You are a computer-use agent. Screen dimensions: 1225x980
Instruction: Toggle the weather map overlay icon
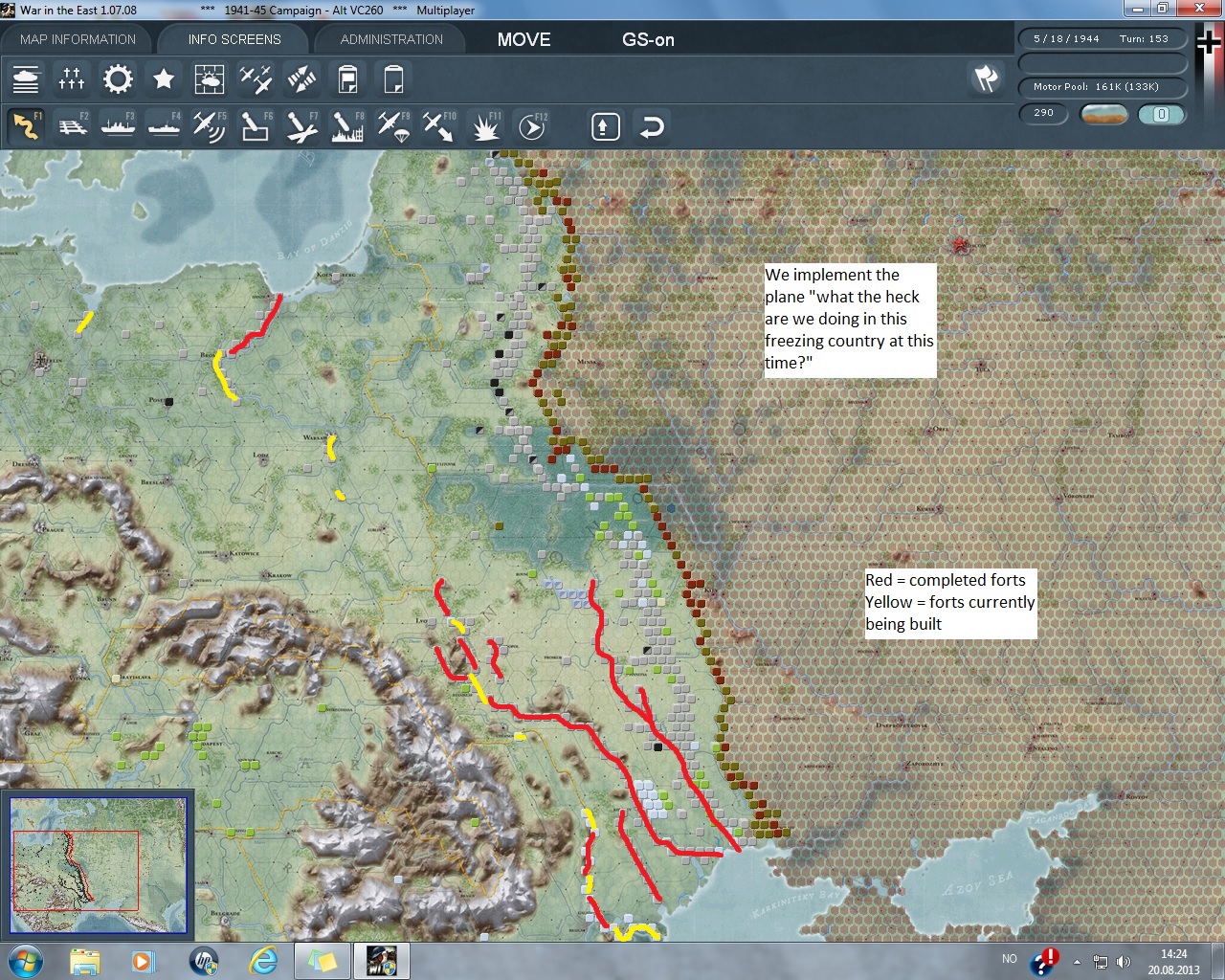[209, 78]
